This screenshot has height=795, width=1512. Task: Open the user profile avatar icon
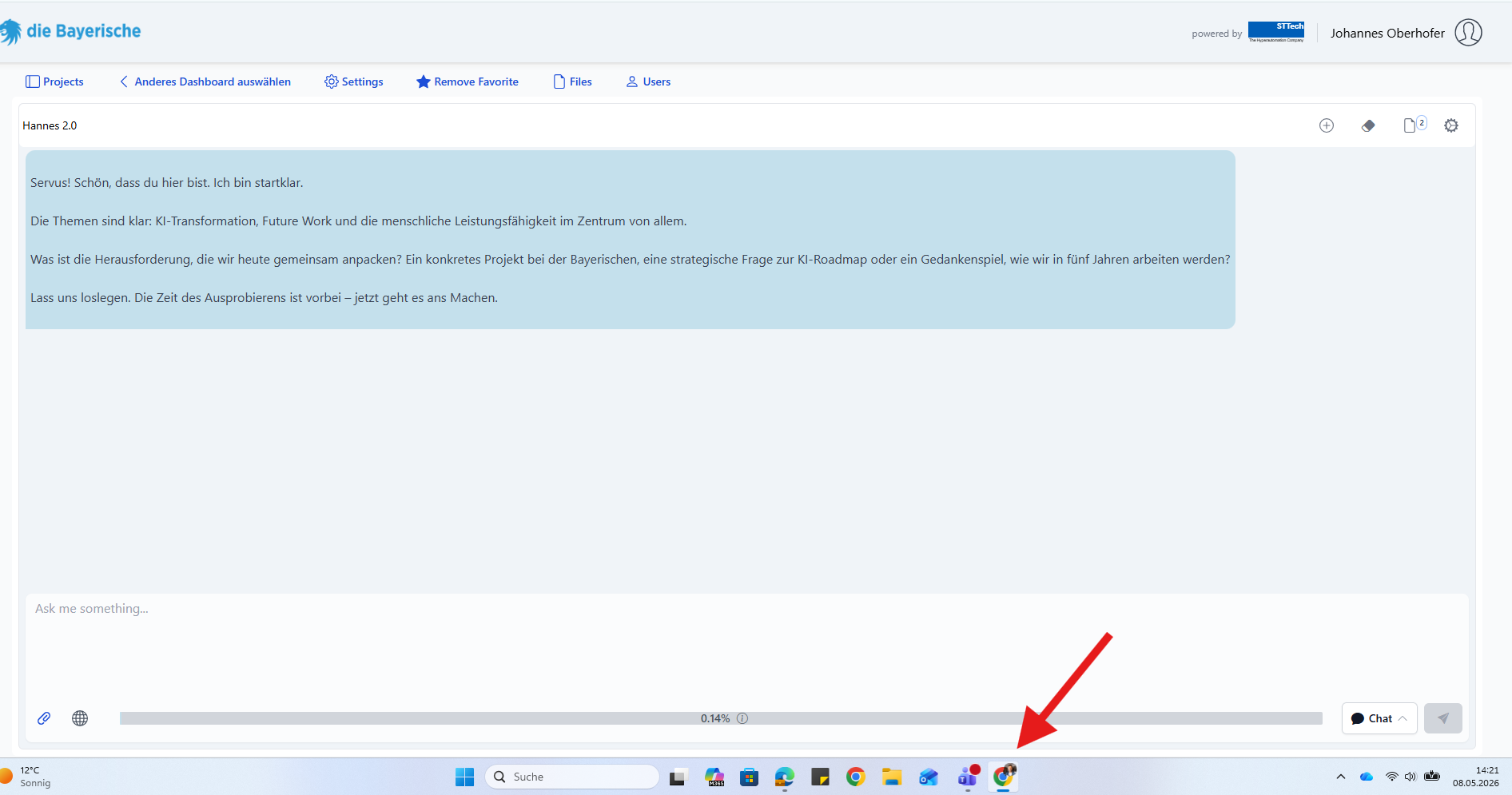1468,33
